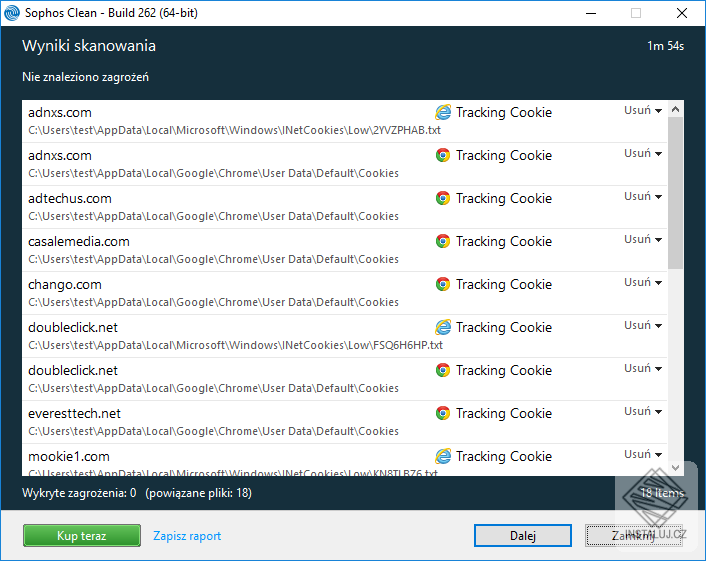This screenshot has height=561, width=706.
Task: Click Tracking Cookie label in everesttech.net row
Action: click(504, 413)
